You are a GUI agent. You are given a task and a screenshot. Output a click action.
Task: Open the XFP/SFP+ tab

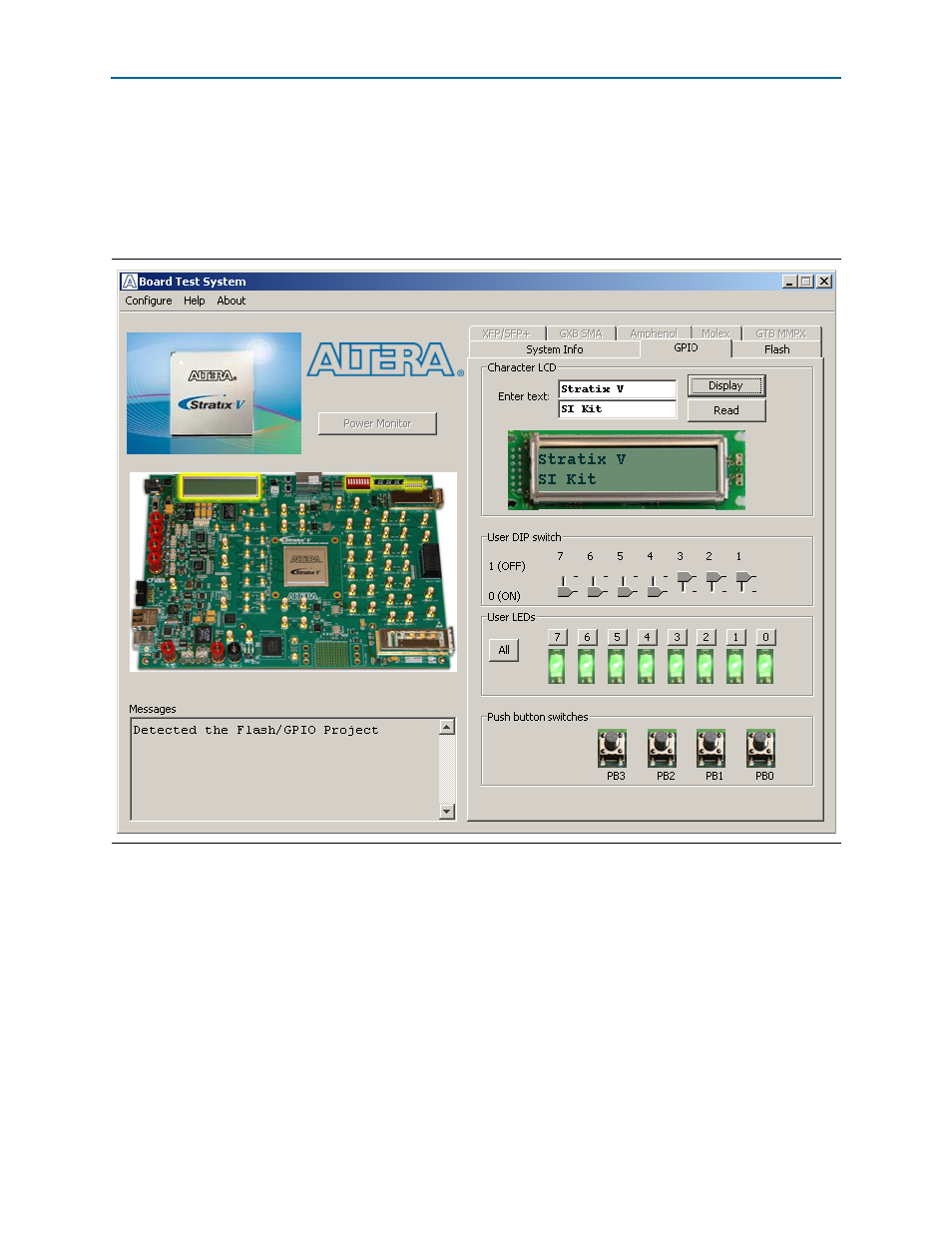tap(507, 333)
